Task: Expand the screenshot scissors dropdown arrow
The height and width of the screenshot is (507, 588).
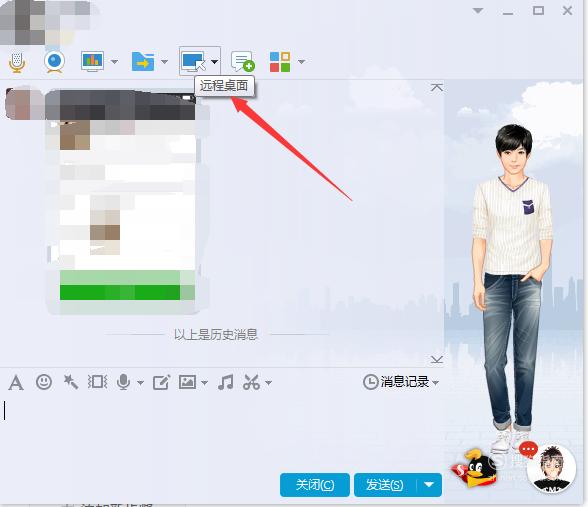Action: (268, 383)
